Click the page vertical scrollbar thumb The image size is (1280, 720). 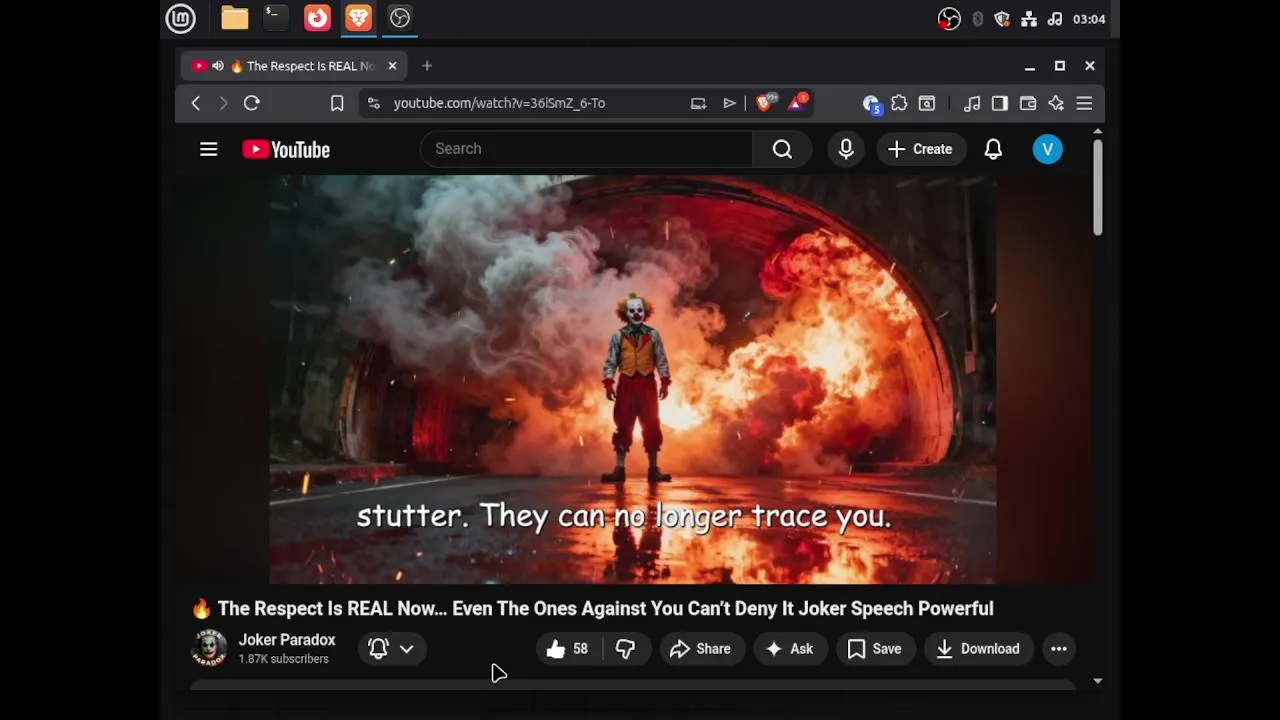[1097, 188]
